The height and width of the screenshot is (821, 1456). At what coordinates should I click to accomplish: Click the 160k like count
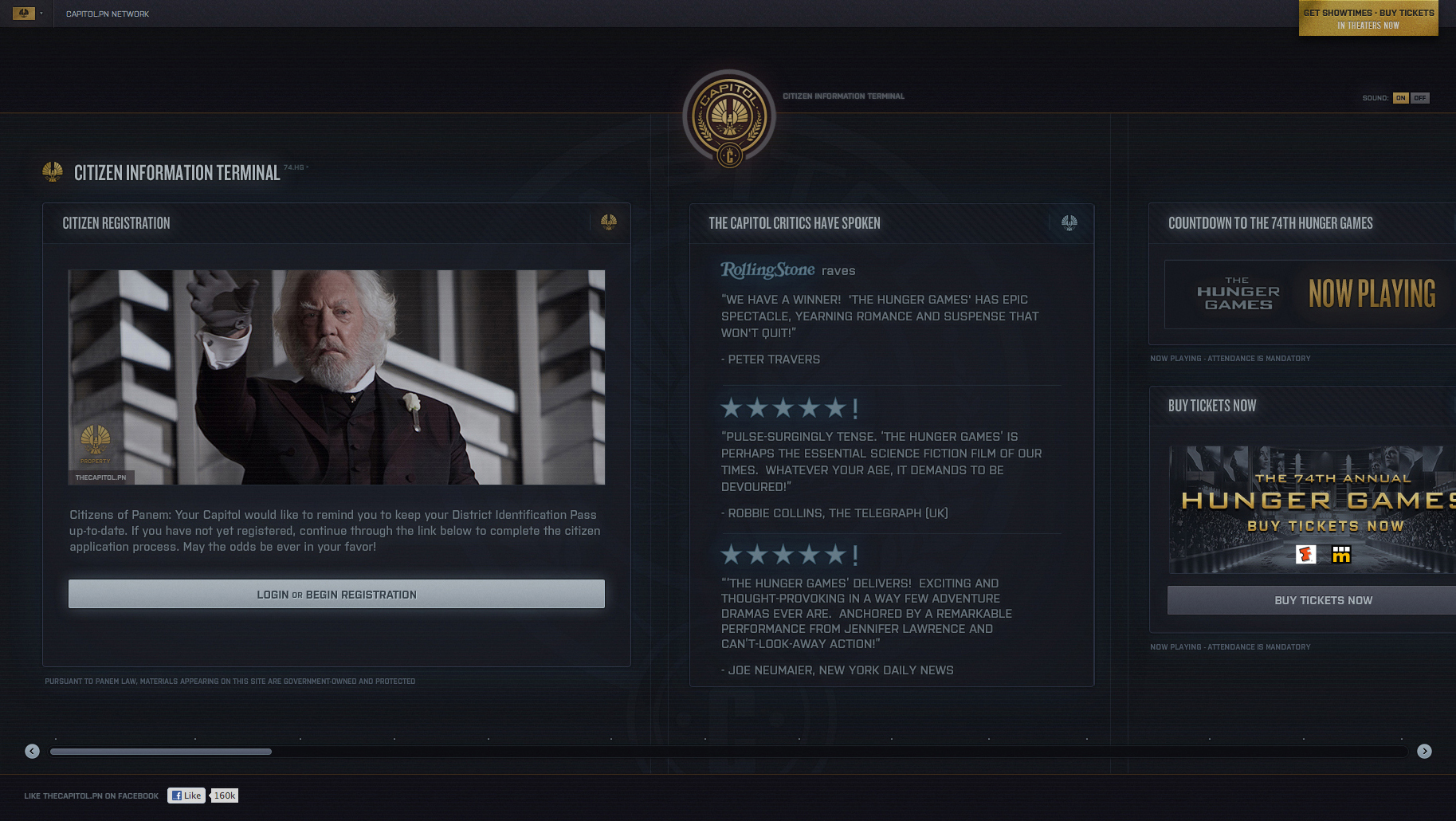225,795
